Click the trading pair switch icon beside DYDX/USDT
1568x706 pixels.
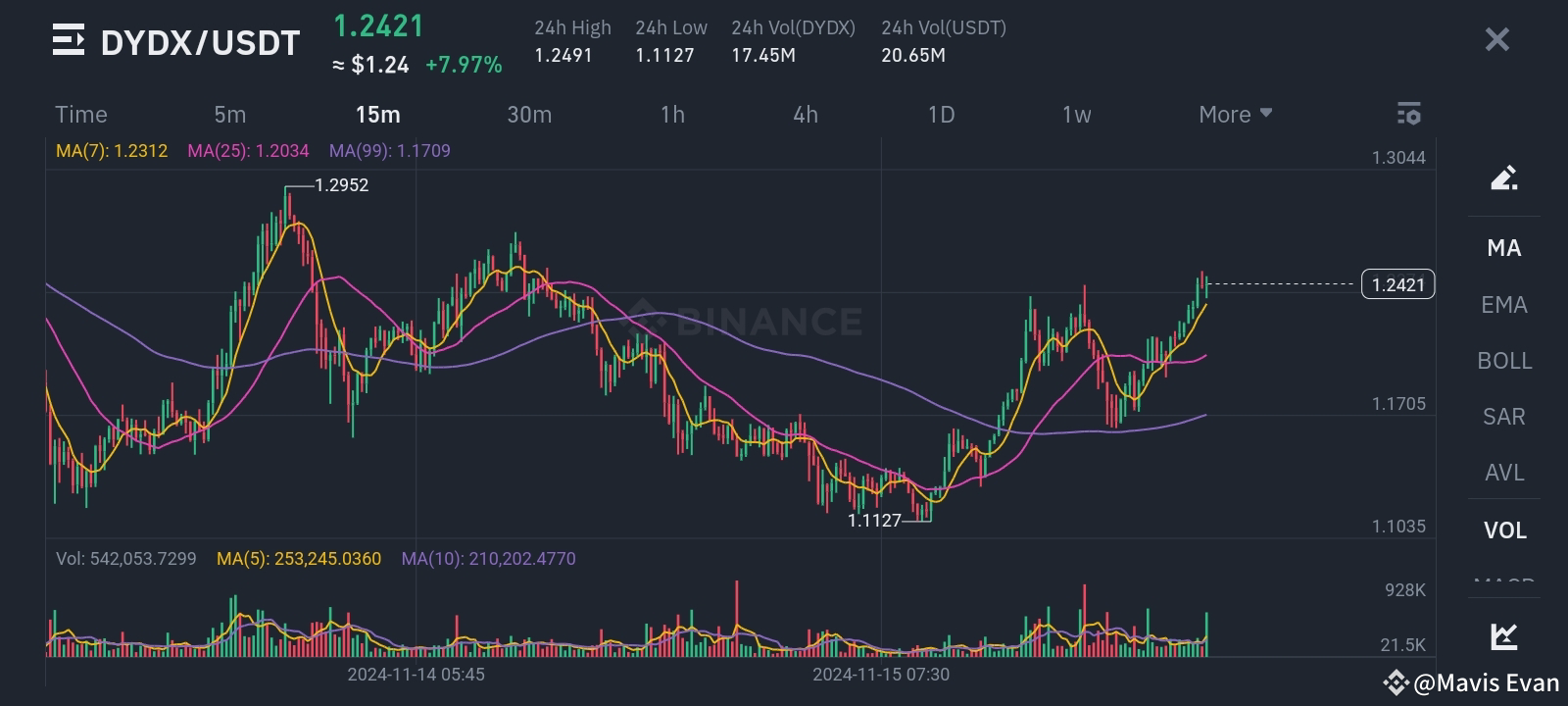(x=68, y=41)
